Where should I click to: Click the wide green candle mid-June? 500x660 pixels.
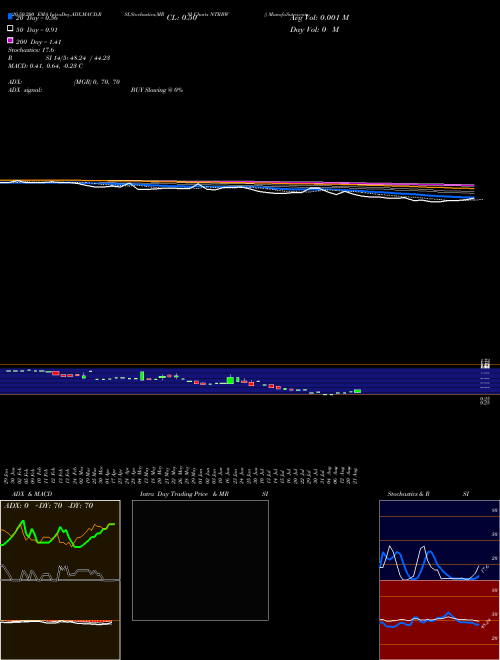click(x=230, y=380)
